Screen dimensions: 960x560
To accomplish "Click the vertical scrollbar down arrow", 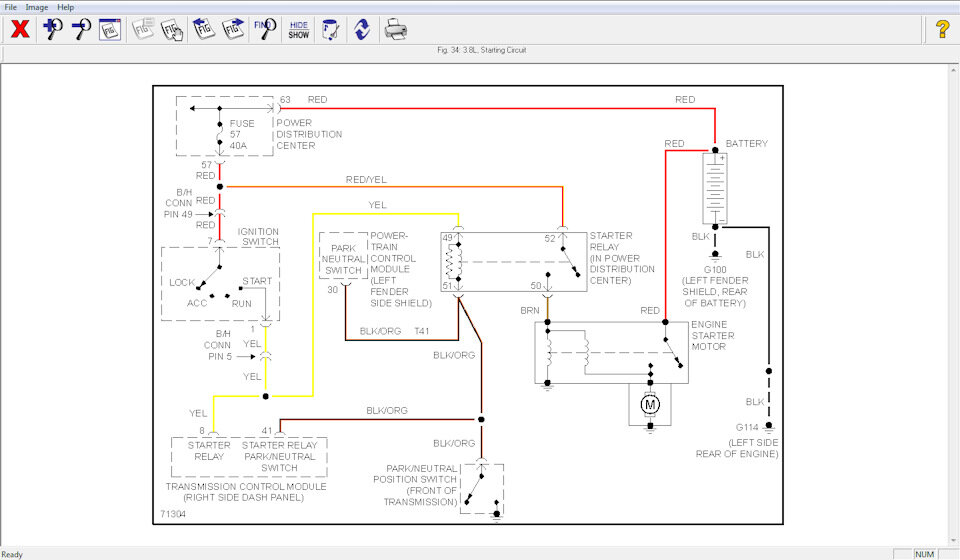I will click(x=954, y=540).
